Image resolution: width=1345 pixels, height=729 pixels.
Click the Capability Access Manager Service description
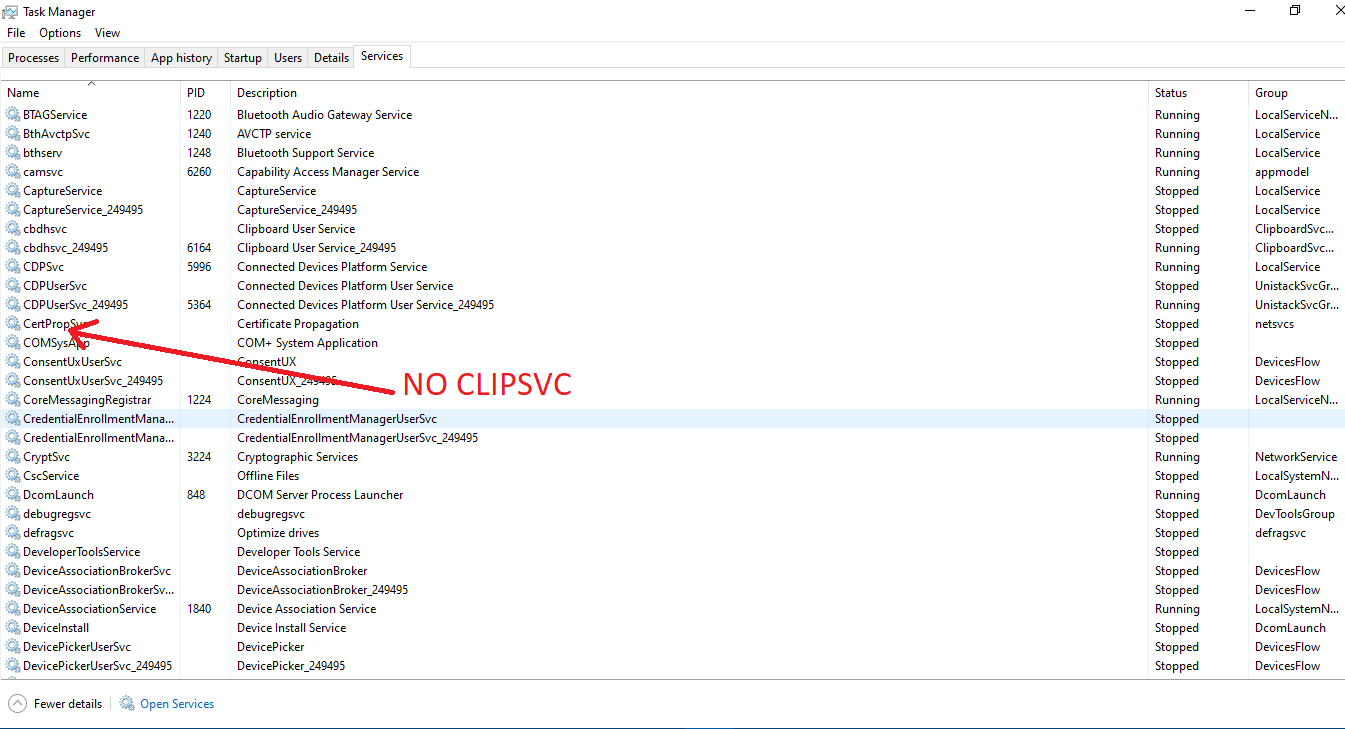point(328,172)
